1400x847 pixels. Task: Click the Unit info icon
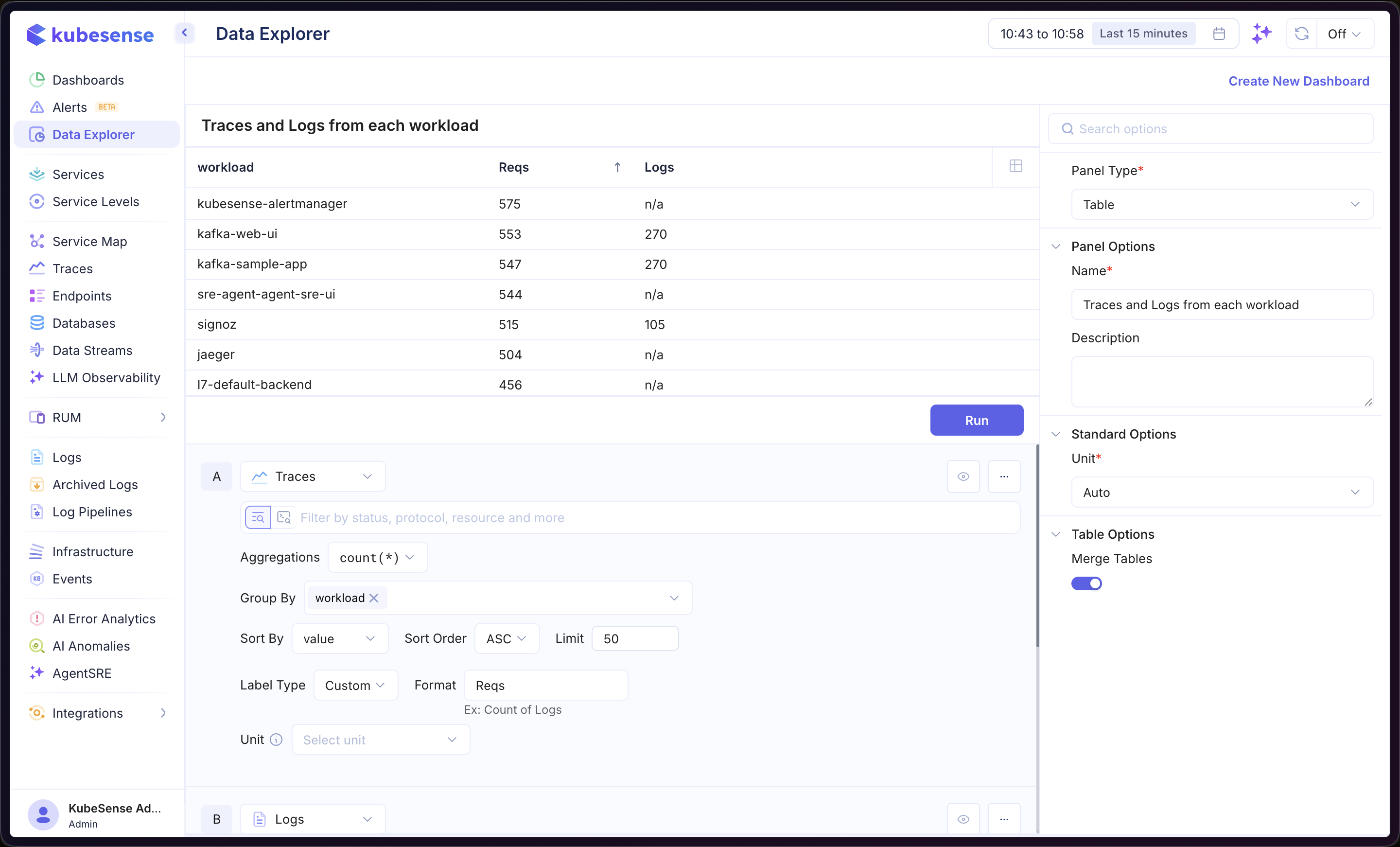[x=276, y=739]
